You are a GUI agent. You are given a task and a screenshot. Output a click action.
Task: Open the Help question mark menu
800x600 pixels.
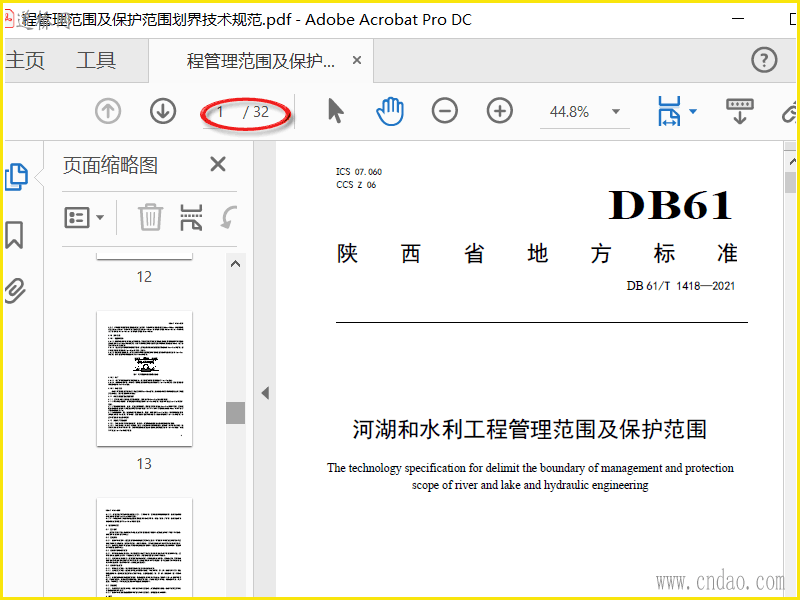(x=764, y=60)
